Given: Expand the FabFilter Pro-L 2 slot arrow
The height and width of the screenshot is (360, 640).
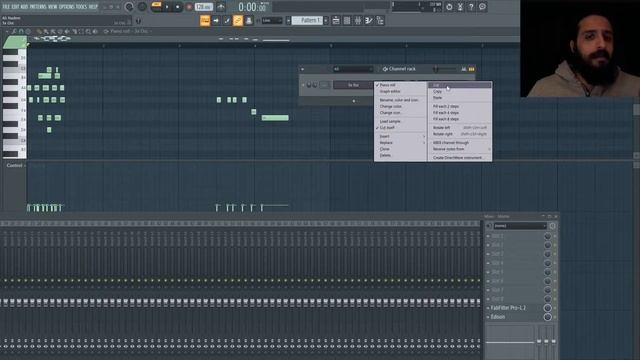Looking at the screenshot, I should [488, 308].
